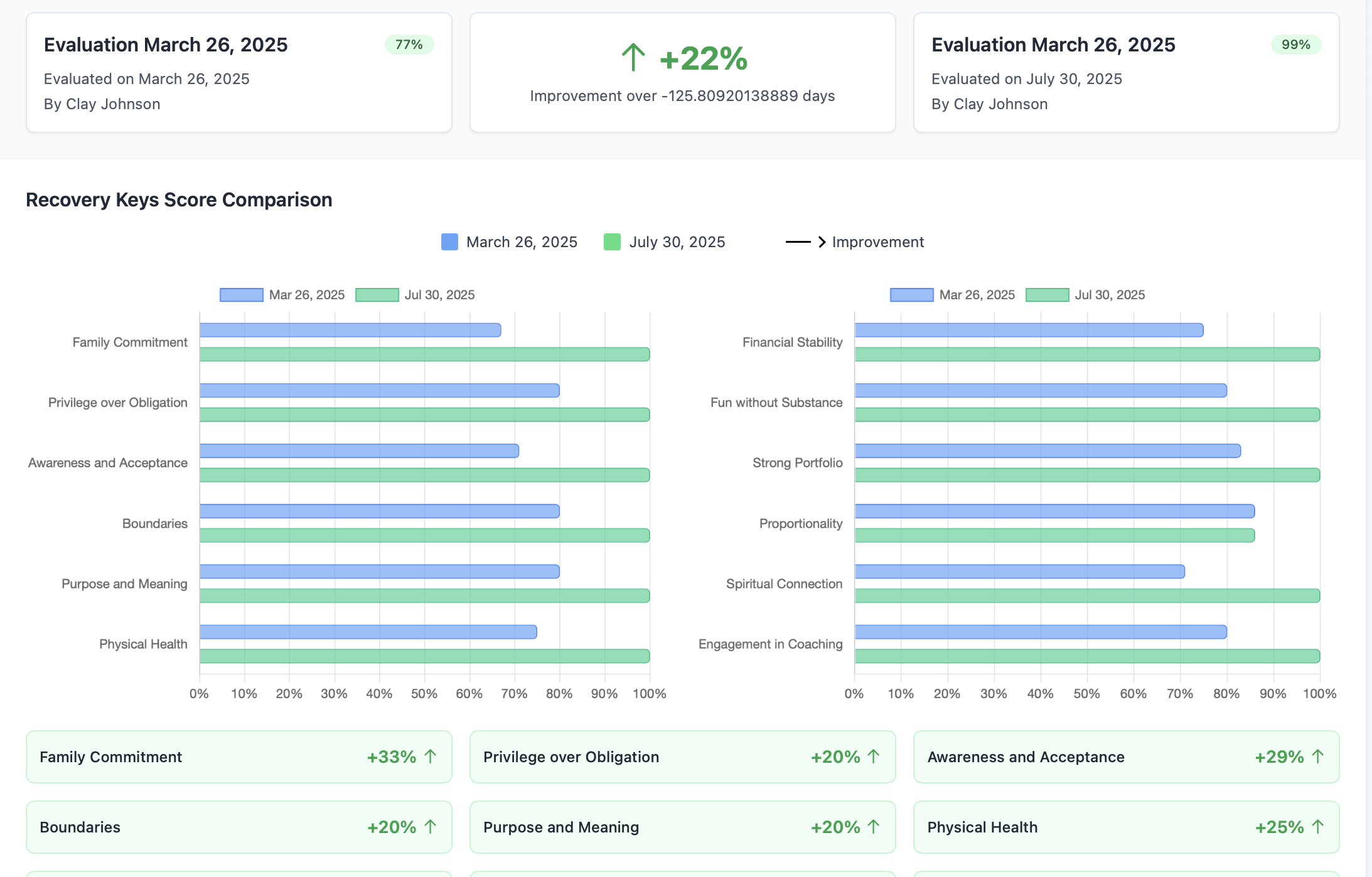Click the blue Spiritual Connection March bar
This screenshot has width=1372, height=877.
click(1019, 571)
